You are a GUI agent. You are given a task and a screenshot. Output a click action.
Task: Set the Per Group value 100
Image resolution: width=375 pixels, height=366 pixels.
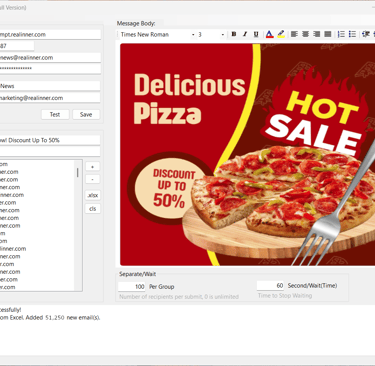coord(132,286)
